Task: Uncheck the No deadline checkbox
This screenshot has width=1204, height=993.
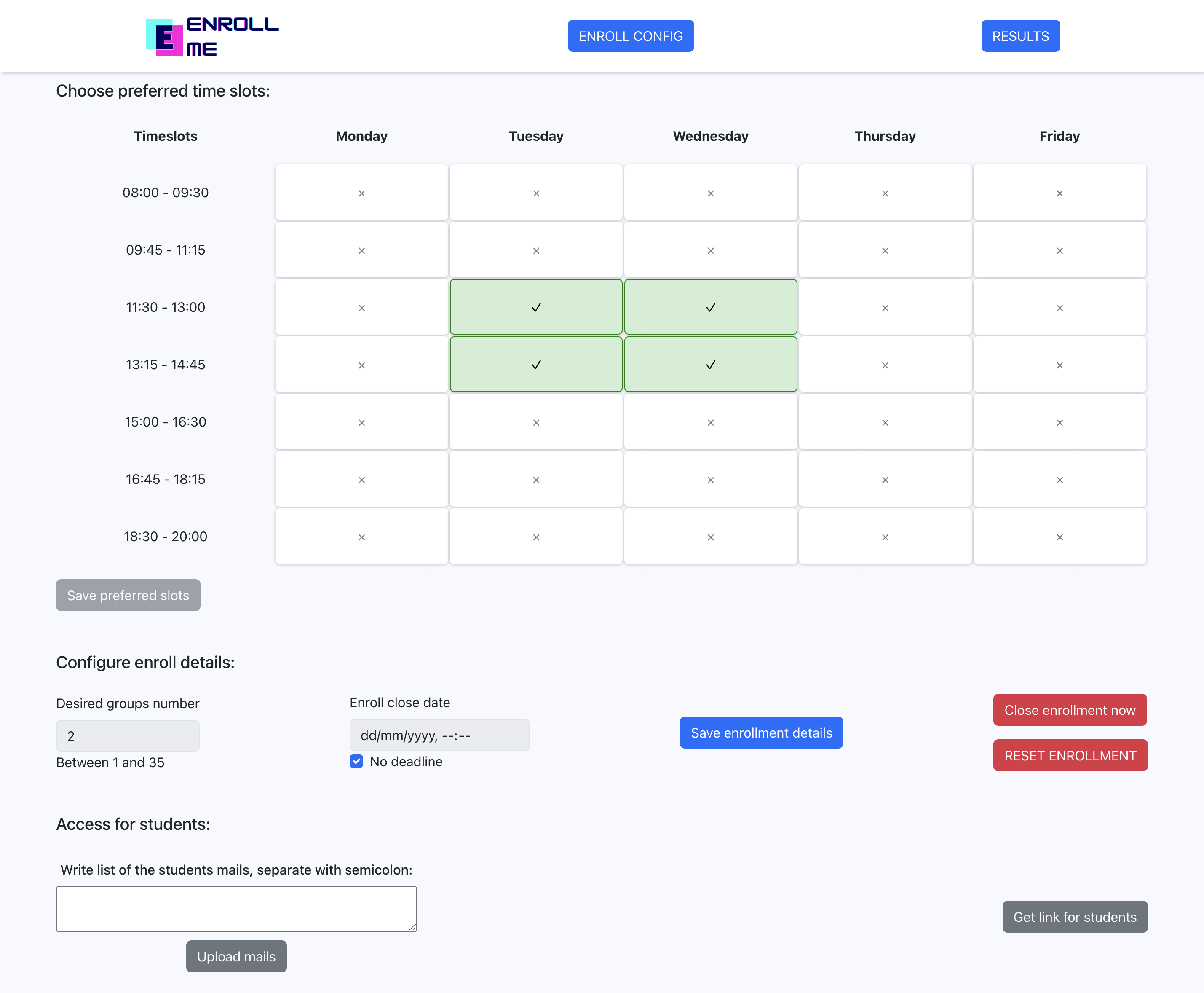Action: pyautogui.click(x=356, y=761)
